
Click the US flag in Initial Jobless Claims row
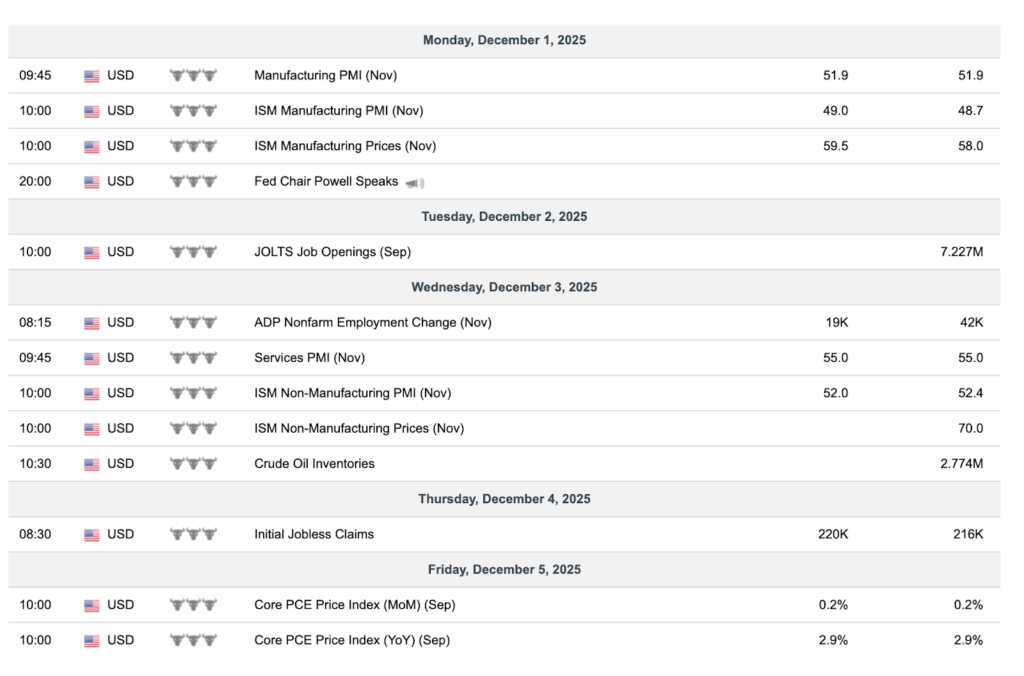point(92,535)
